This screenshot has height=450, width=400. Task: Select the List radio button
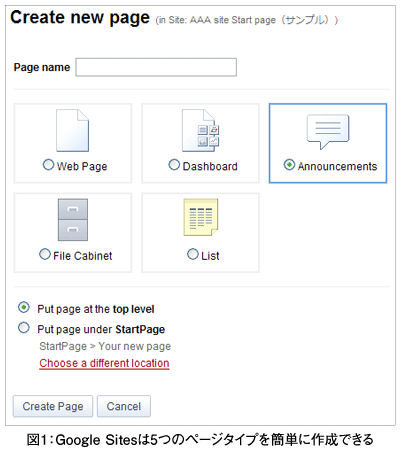pyautogui.click(x=193, y=254)
